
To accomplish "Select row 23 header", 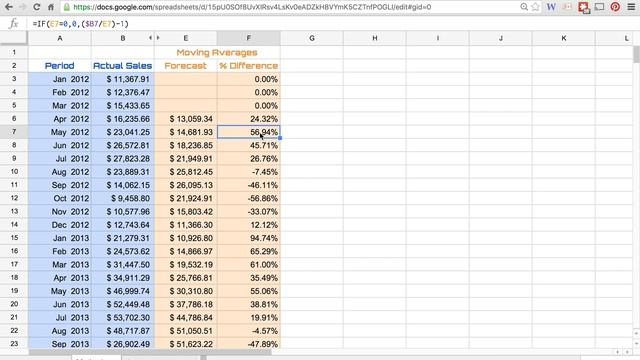I will [x=14, y=344].
